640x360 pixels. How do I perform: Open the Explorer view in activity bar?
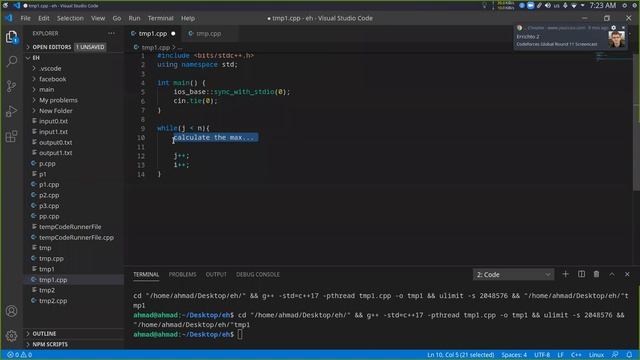11,37
